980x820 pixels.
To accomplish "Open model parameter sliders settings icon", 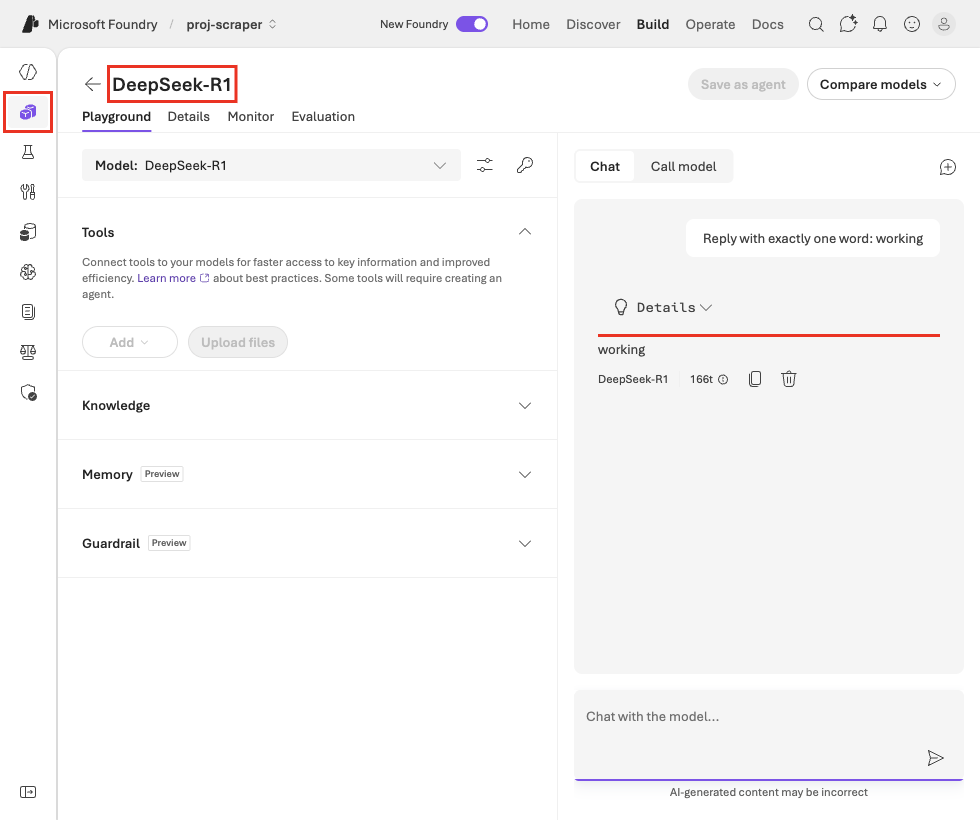I will (485, 165).
